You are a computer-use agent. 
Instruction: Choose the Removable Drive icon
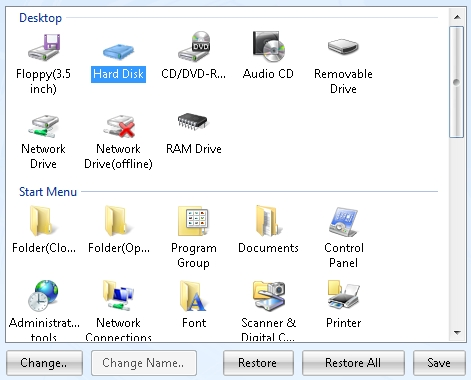(x=343, y=46)
